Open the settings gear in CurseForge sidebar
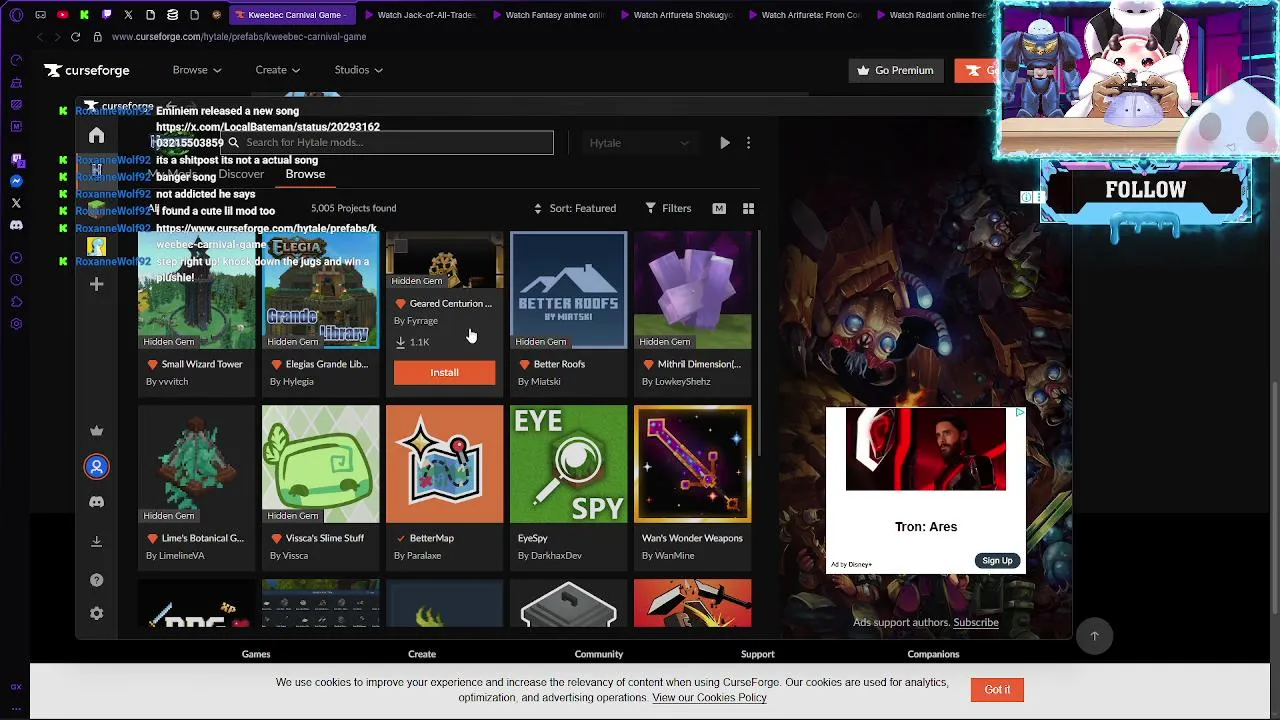The image size is (1280, 720). click(96, 613)
